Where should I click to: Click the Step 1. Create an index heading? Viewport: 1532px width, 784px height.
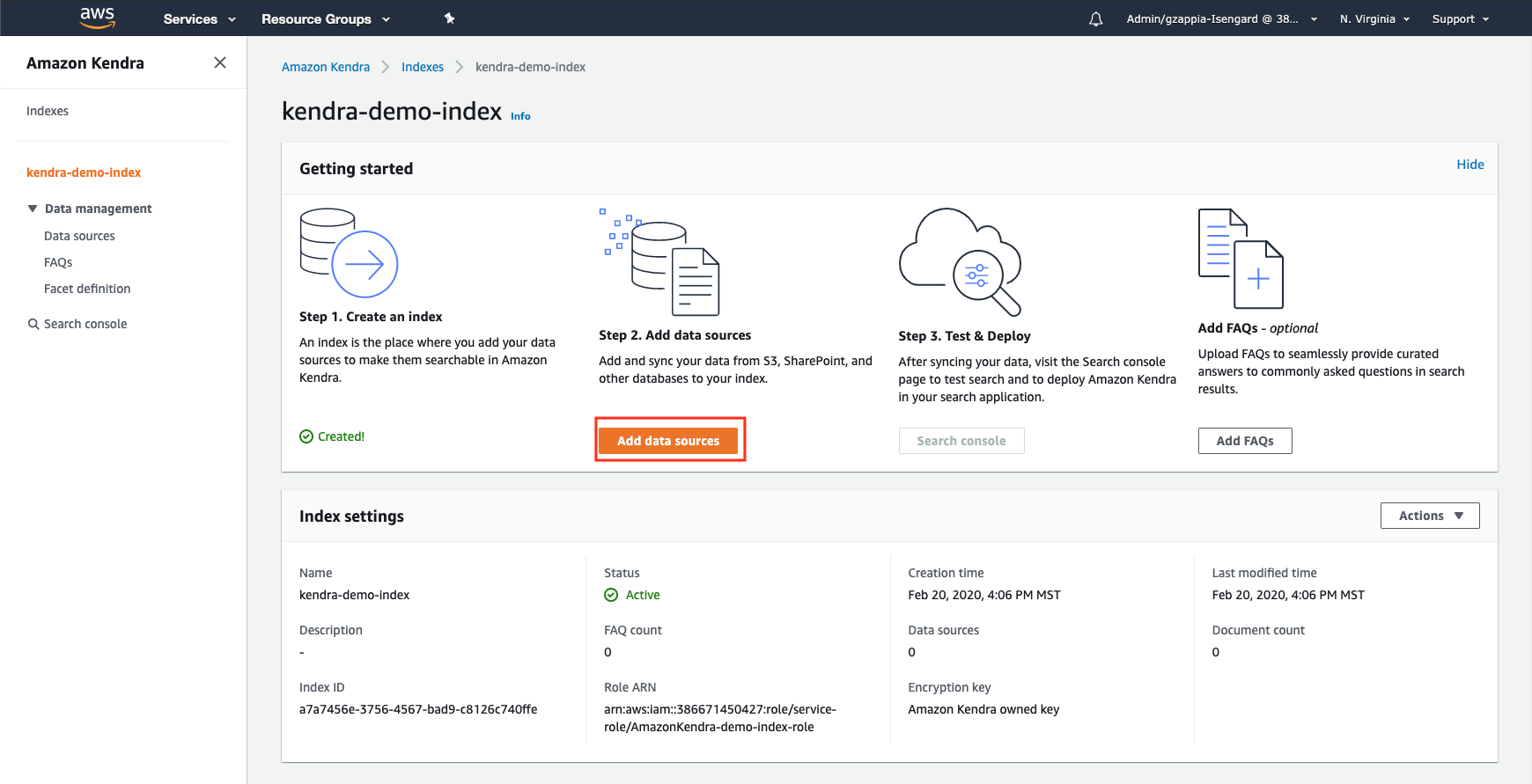point(371,317)
